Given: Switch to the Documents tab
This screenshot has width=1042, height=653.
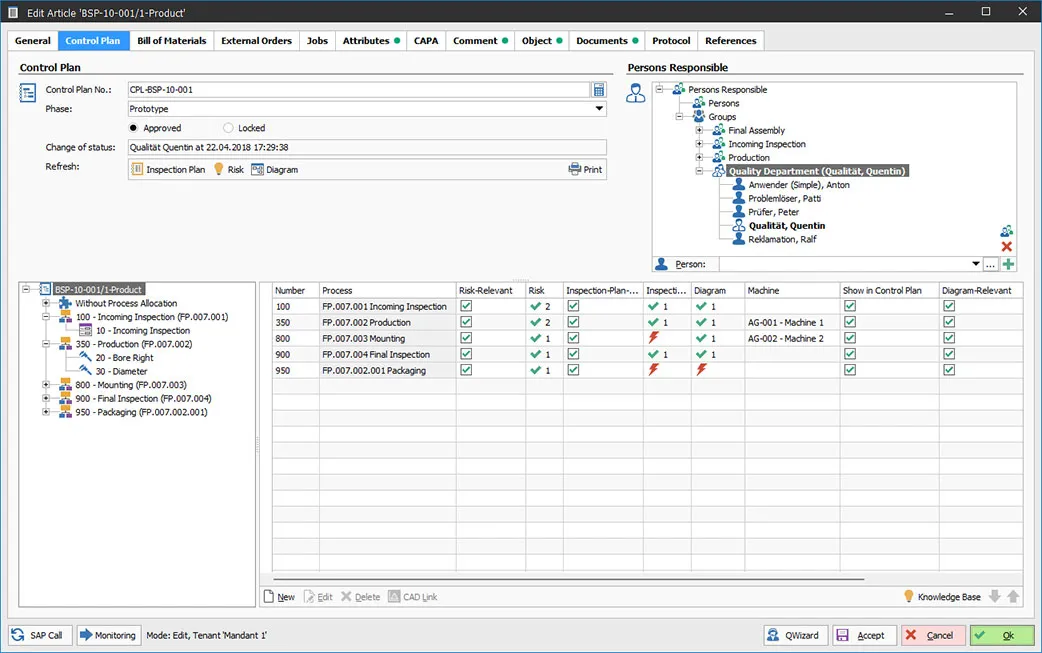Looking at the screenshot, I should [607, 41].
